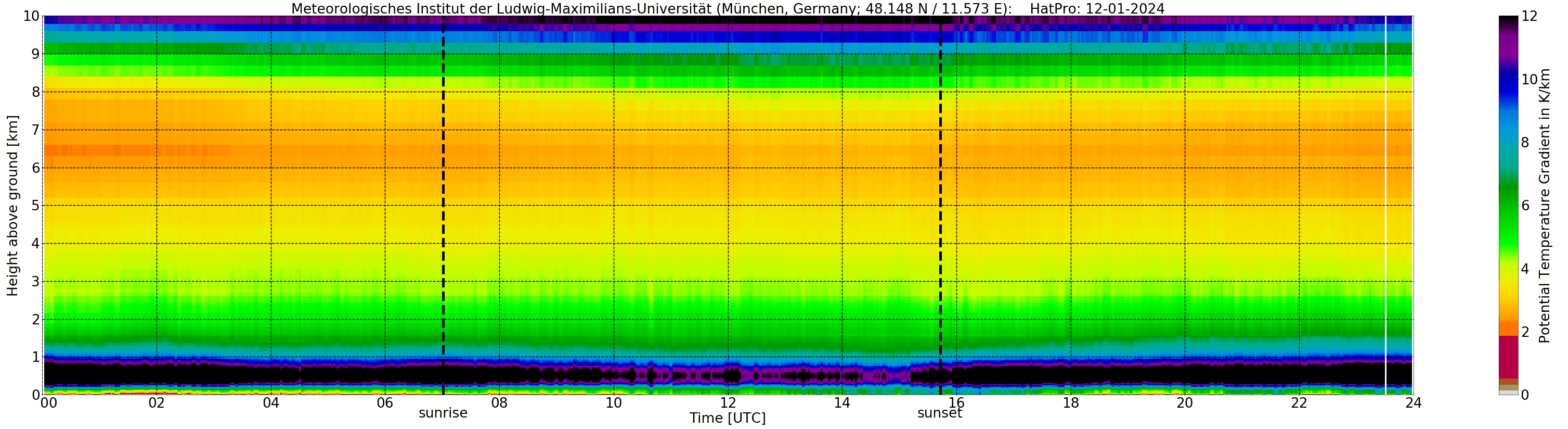The width and height of the screenshot is (1568, 429).
Task: Click the colorbar tick label "12"
Action: tap(1529, 17)
